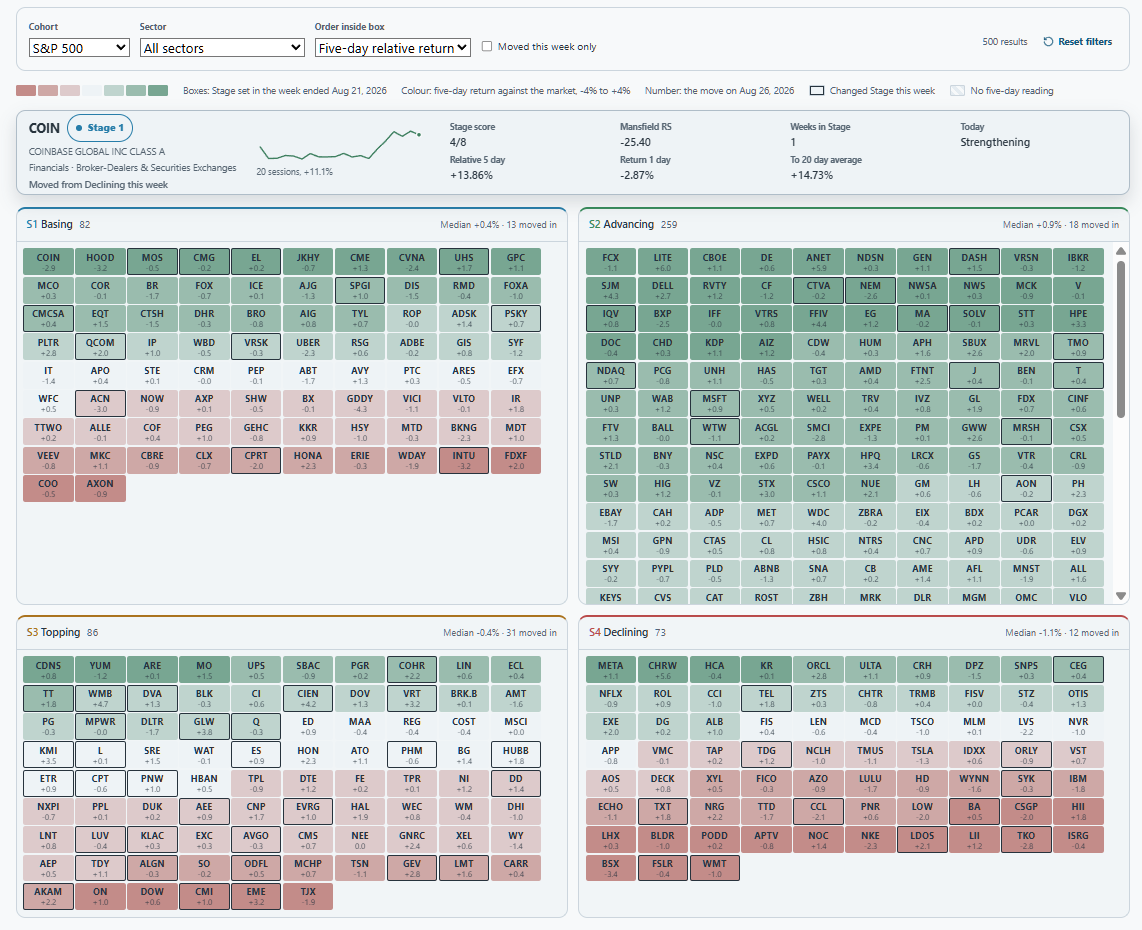Click the Reset filters circular arrow icon
This screenshot has height=930, width=1142.
point(1048,42)
